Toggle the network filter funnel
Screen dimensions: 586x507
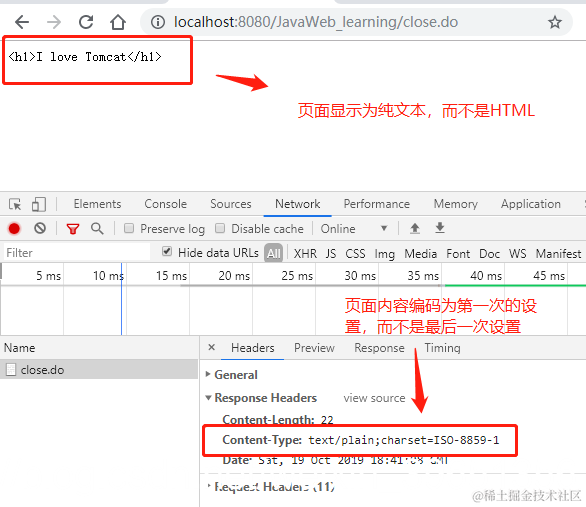coord(73,228)
